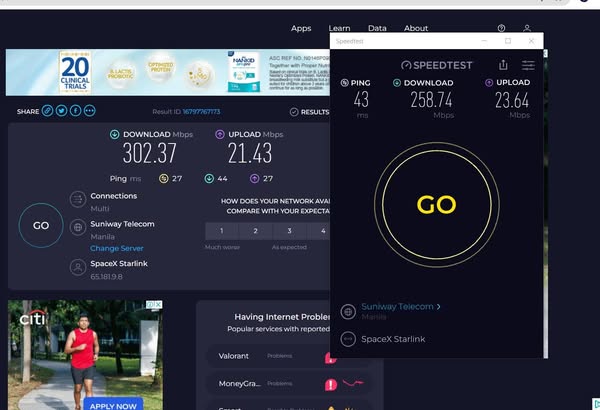
Task: Open result ID 16797767173 link
Action: pyautogui.click(x=200, y=112)
